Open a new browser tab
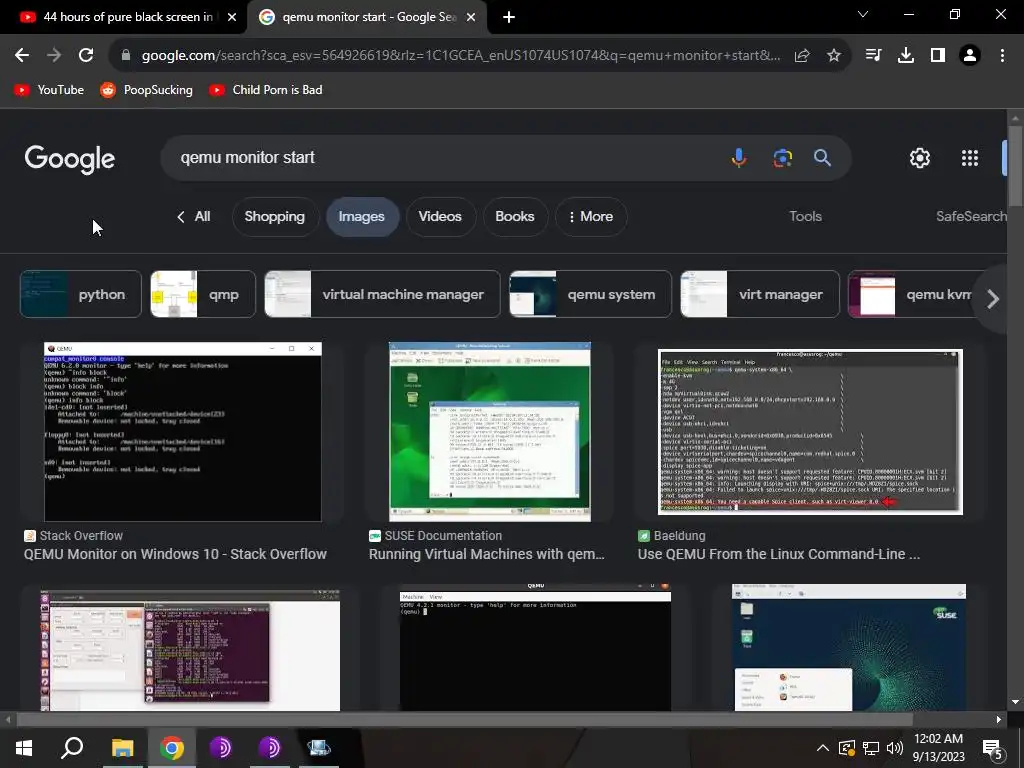The width and height of the screenshot is (1024, 768). tap(509, 17)
